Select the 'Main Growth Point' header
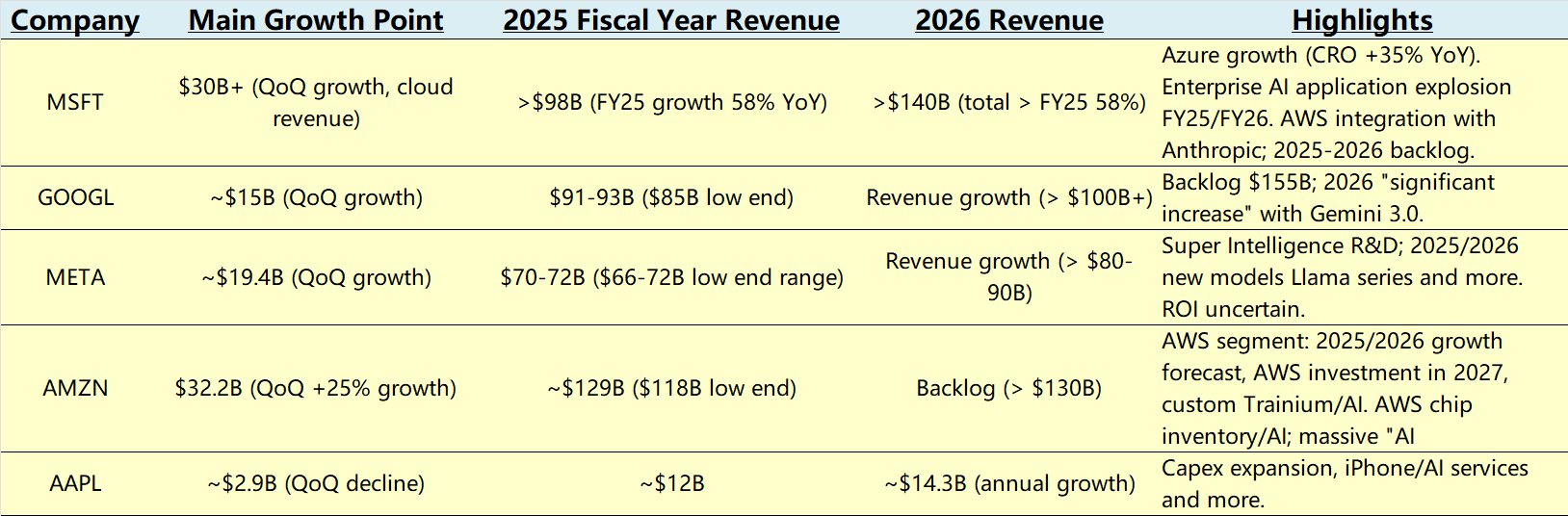1568x516 pixels. tap(316, 20)
